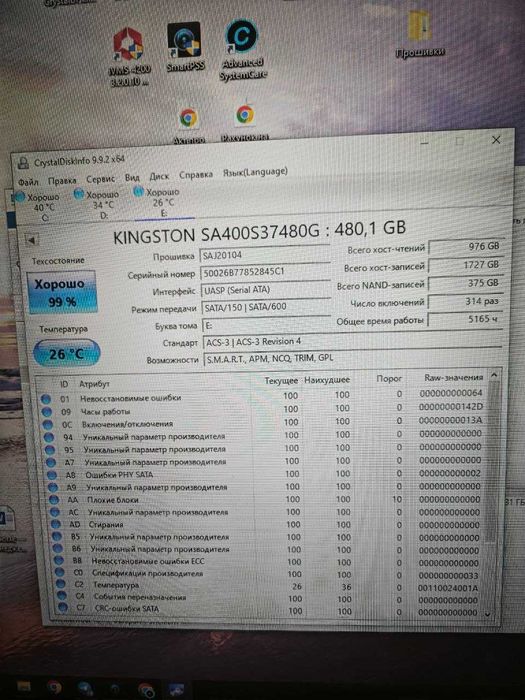Viewport: 525px width, 700px height.
Task: Click the Режим передачи field SATA/150 | SATA/600
Action: tap(266, 307)
